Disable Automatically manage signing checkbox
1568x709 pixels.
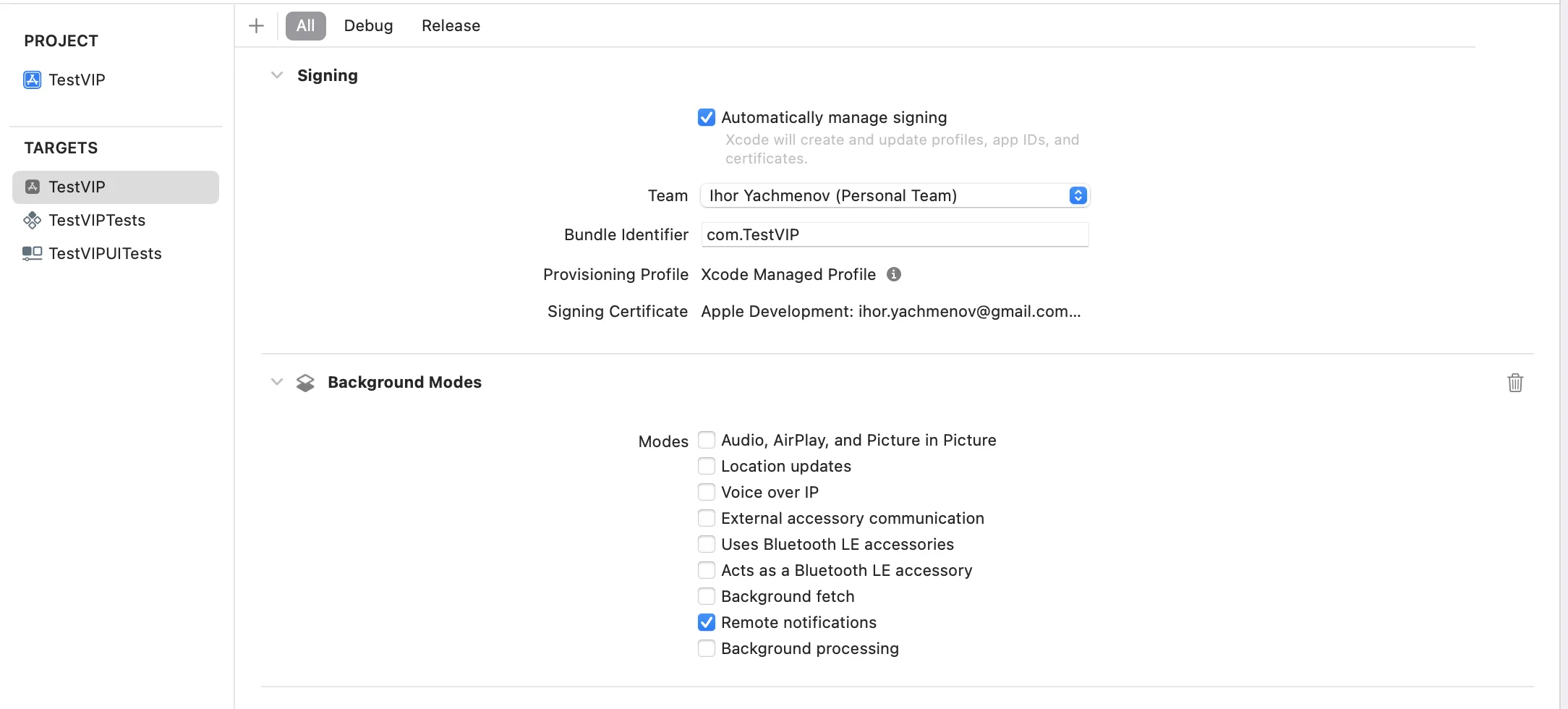pyautogui.click(x=707, y=117)
